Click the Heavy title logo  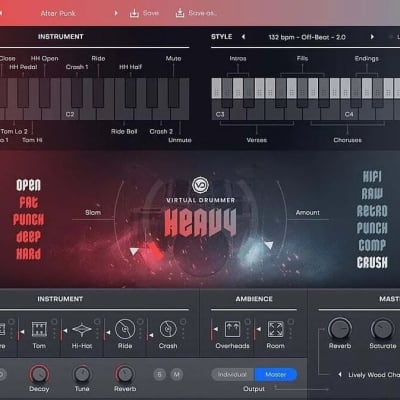click(x=200, y=222)
